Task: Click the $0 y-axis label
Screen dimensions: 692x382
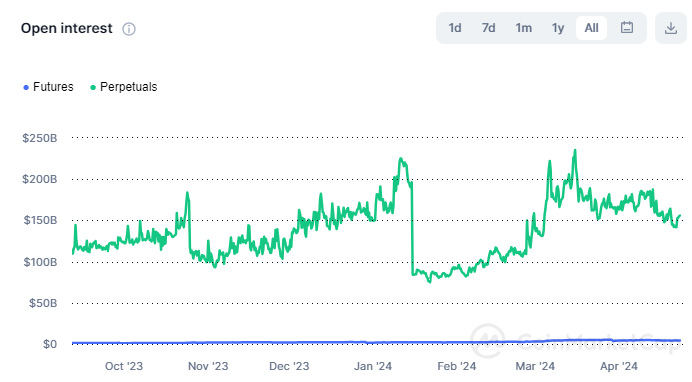Action: coord(50,344)
